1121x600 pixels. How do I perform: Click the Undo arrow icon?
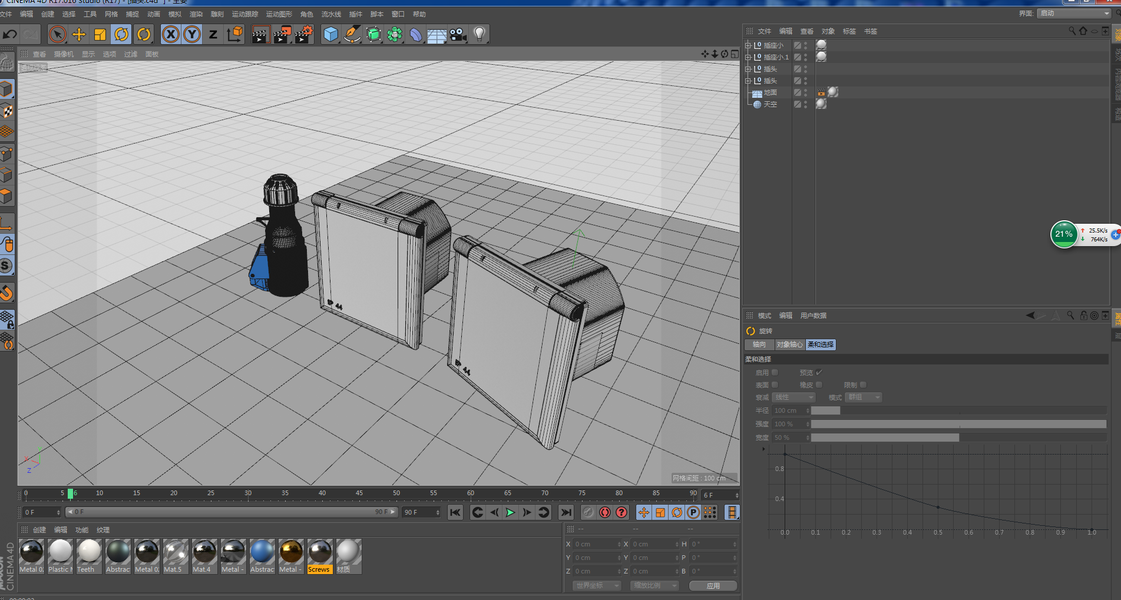10,35
